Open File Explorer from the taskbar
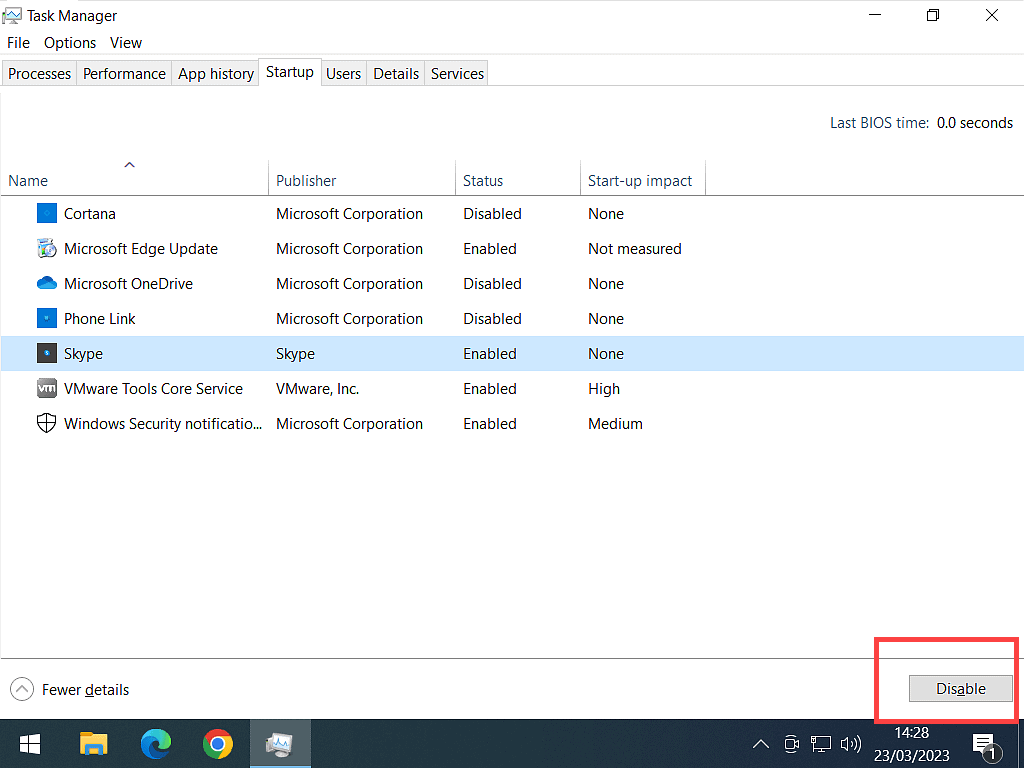The image size is (1024, 768). point(93,744)
